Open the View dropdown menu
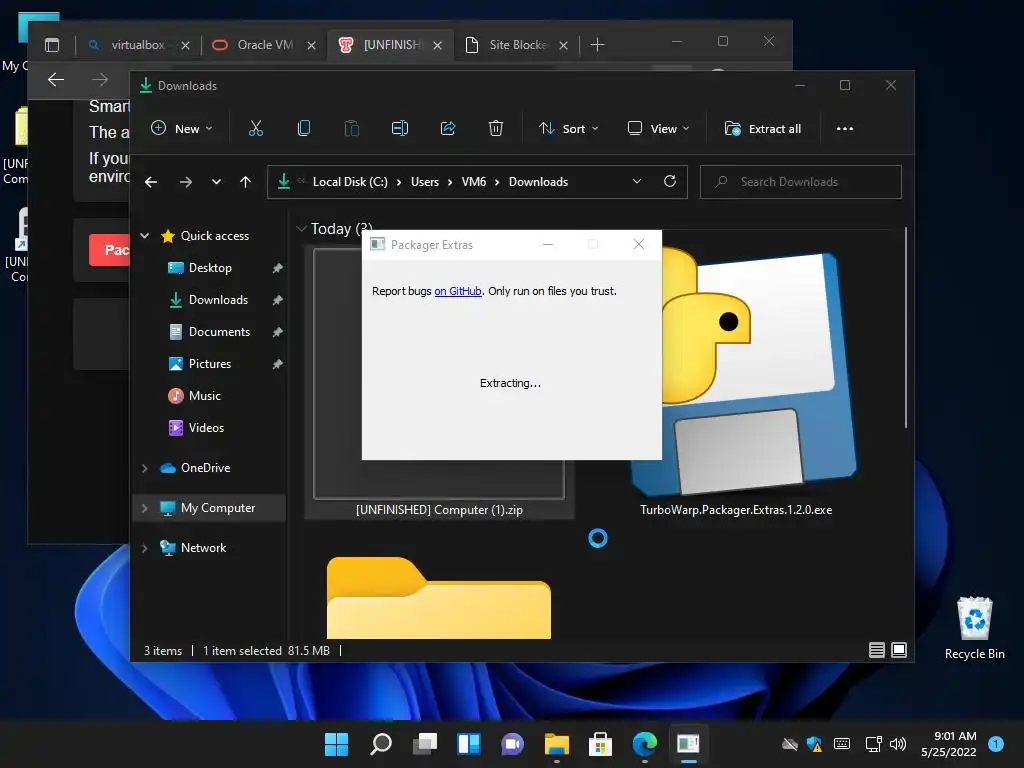 tap(658, 129)
